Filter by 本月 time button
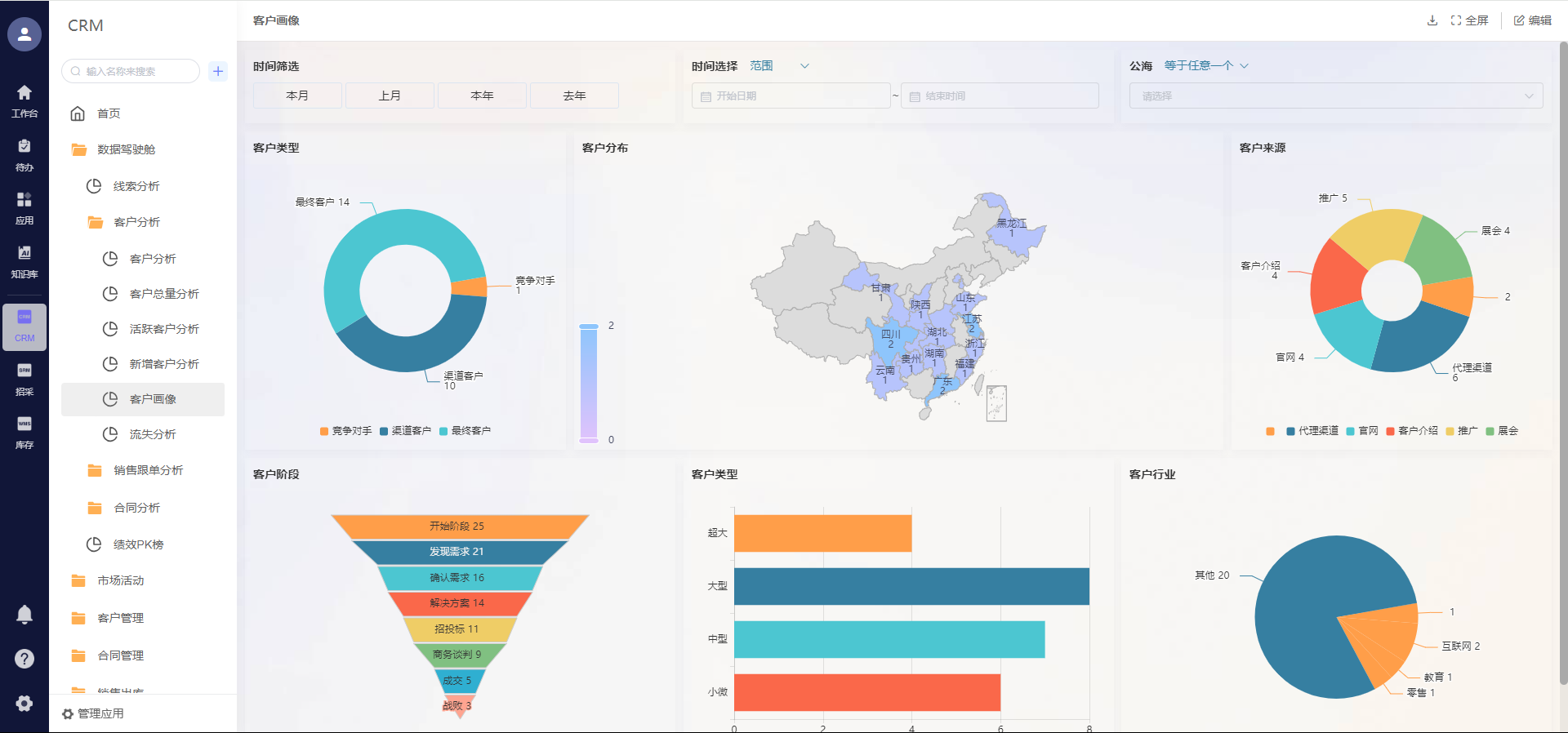 pyautogui.click(x=297, y=96)
